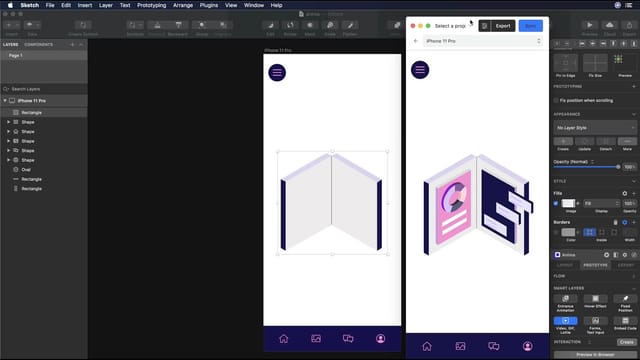Screen dimensions: 640x360
Task: Click profile icon in preview window bar
Action: (528, 346)
